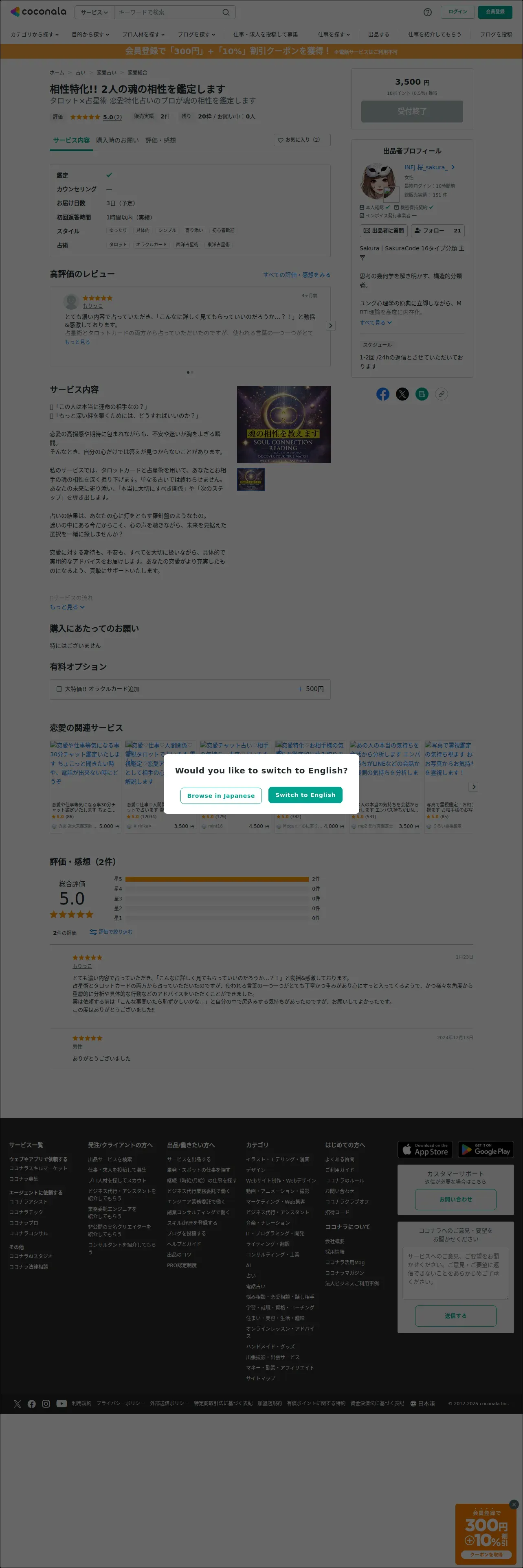The height and width of the screenshot is (1568, 523).
Task: Open footer Instagram icon
Action: click(x=46, y=1404)
